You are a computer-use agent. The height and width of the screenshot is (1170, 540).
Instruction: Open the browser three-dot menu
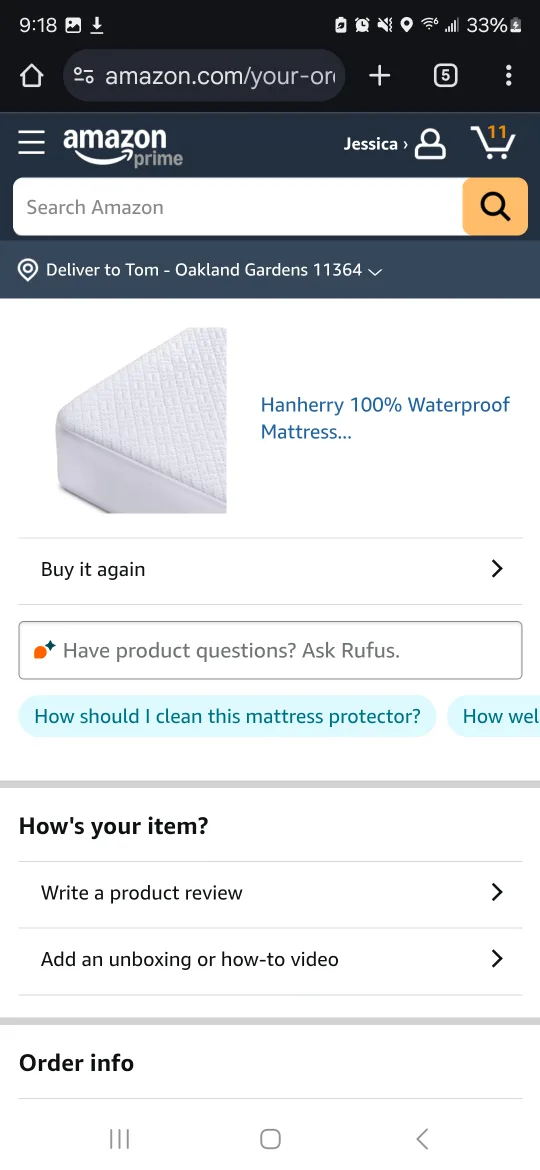click(x=508, y=75)
